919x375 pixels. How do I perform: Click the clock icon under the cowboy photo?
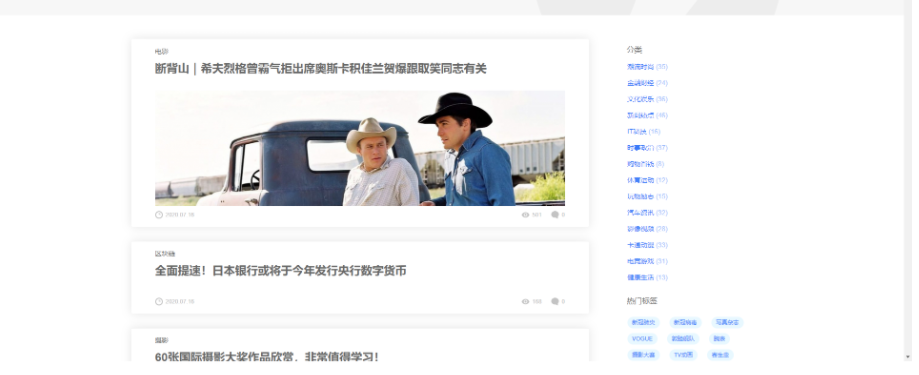159,214
